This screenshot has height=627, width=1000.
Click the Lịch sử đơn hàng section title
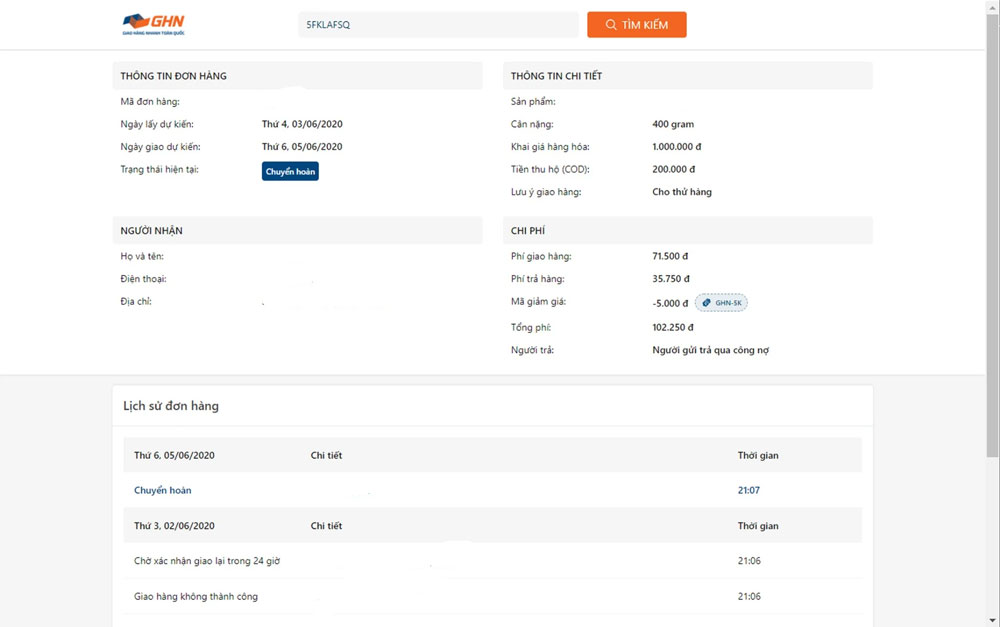(x=171, y=406)
